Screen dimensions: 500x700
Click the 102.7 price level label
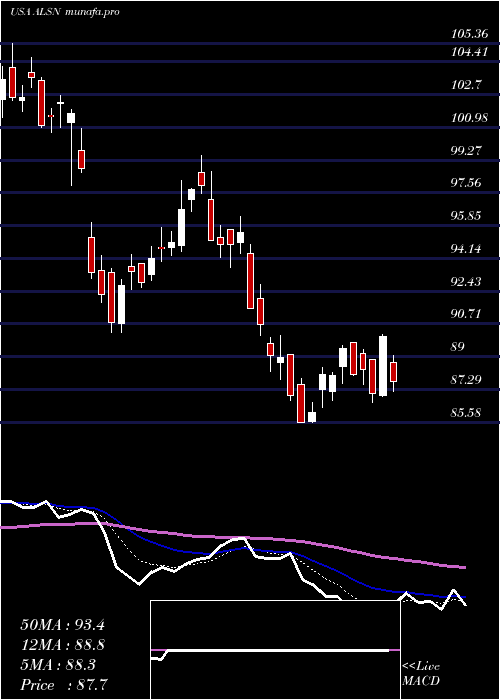466,85
